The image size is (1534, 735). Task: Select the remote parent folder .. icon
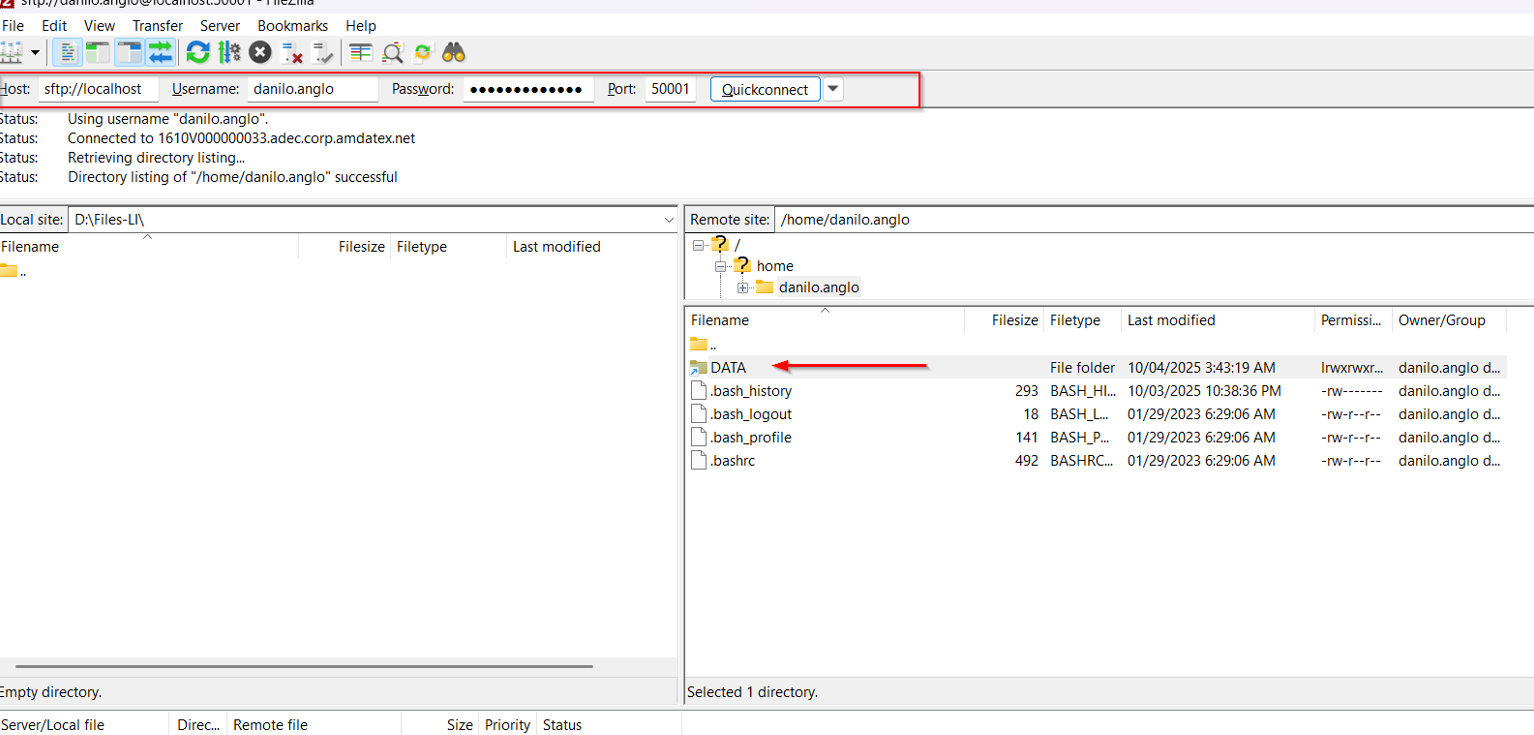[698, 344]
